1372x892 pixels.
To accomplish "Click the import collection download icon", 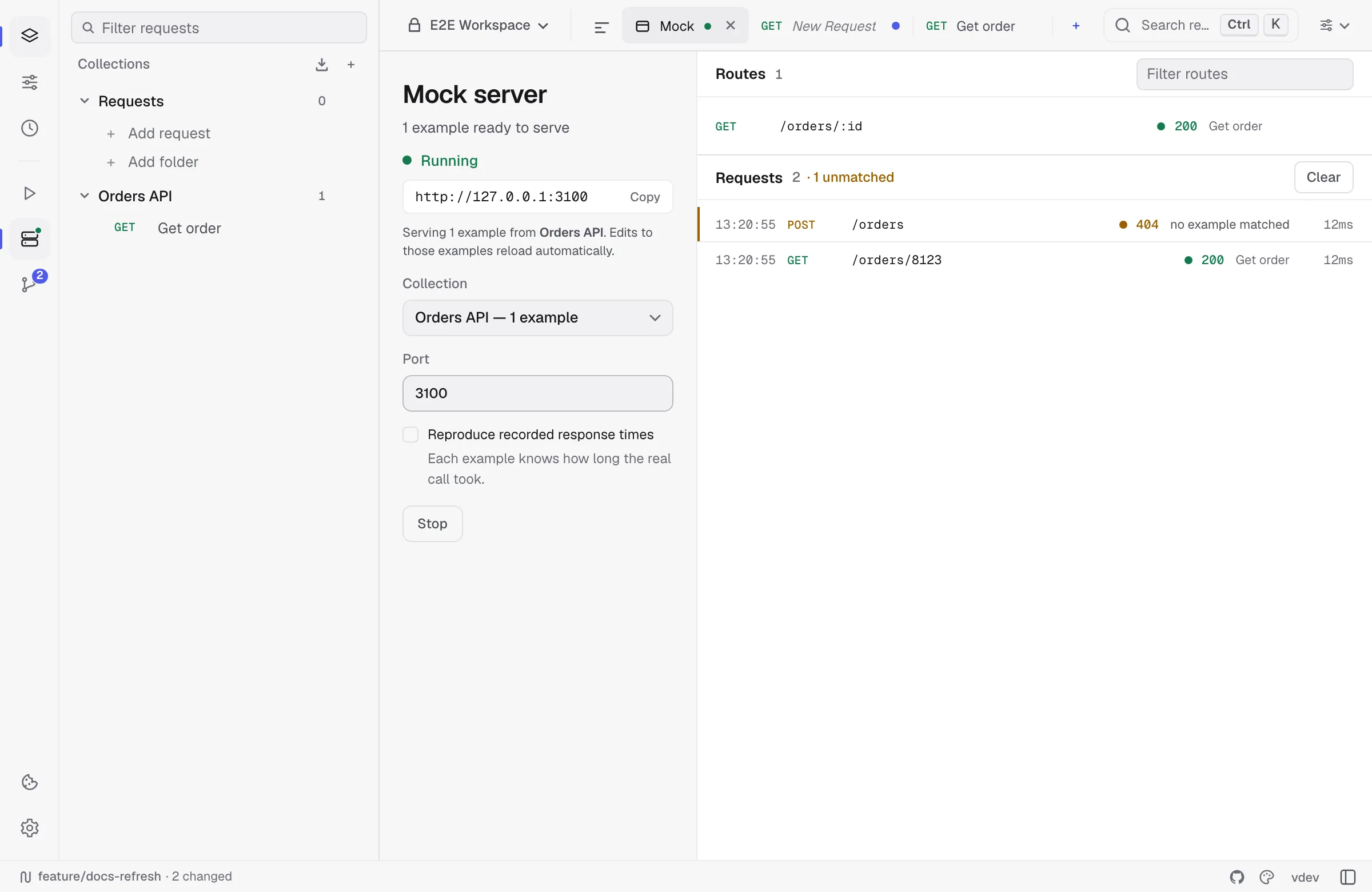I will (x=322, y=65).
